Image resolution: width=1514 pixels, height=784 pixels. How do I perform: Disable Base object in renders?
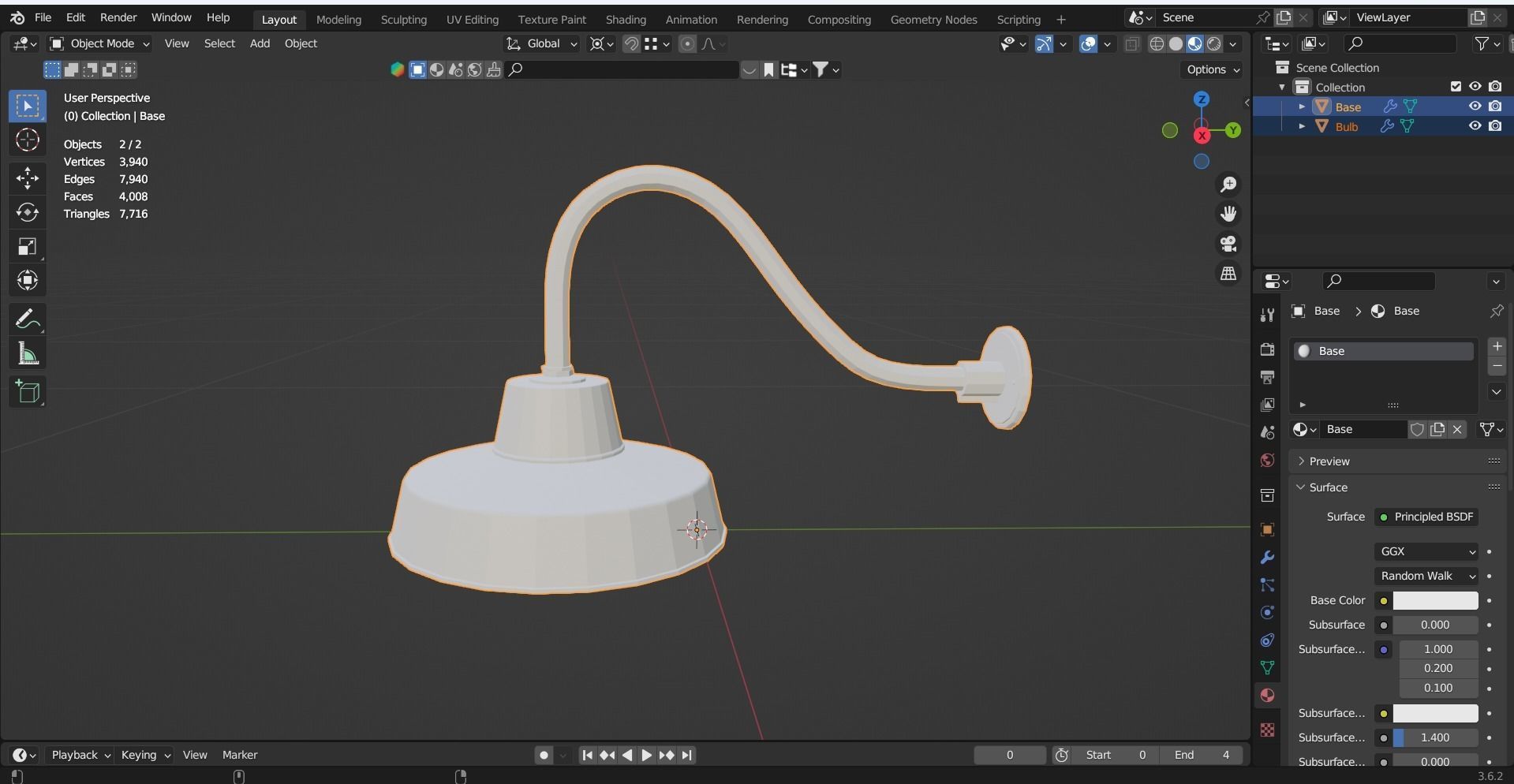point(1495,106)
